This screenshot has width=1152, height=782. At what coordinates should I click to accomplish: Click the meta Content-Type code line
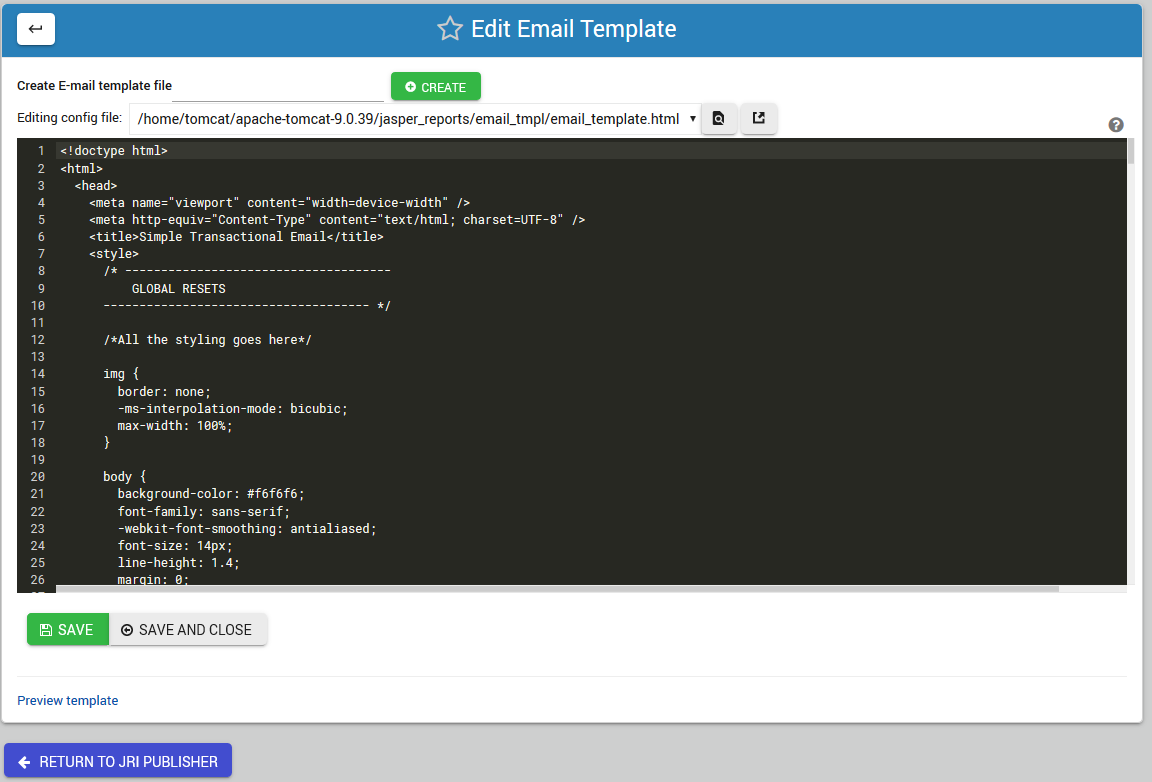[x=337, y=220]
